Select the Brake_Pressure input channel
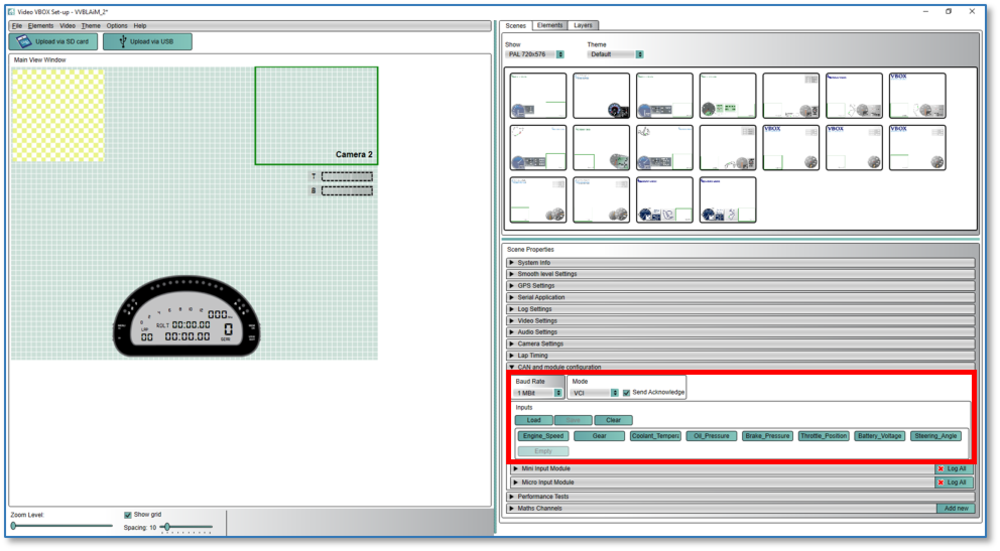Viewport: 1000px width, 551px height. point(768,436)
